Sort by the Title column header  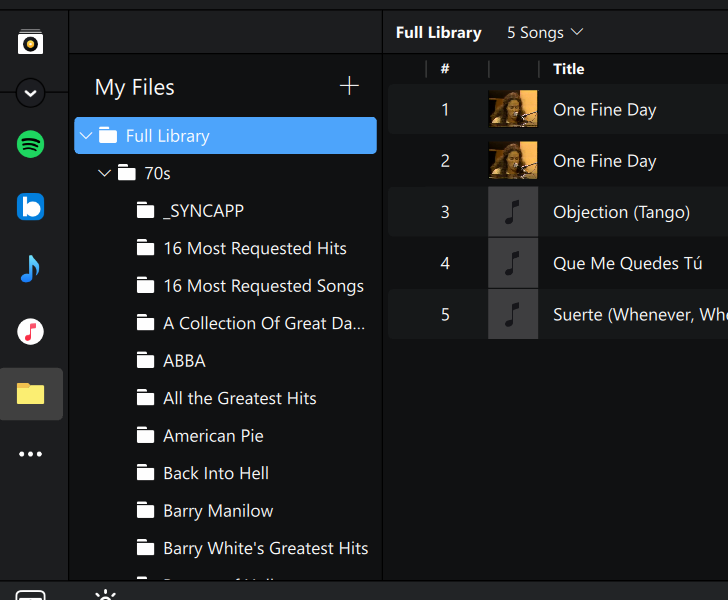pos(568,69)
